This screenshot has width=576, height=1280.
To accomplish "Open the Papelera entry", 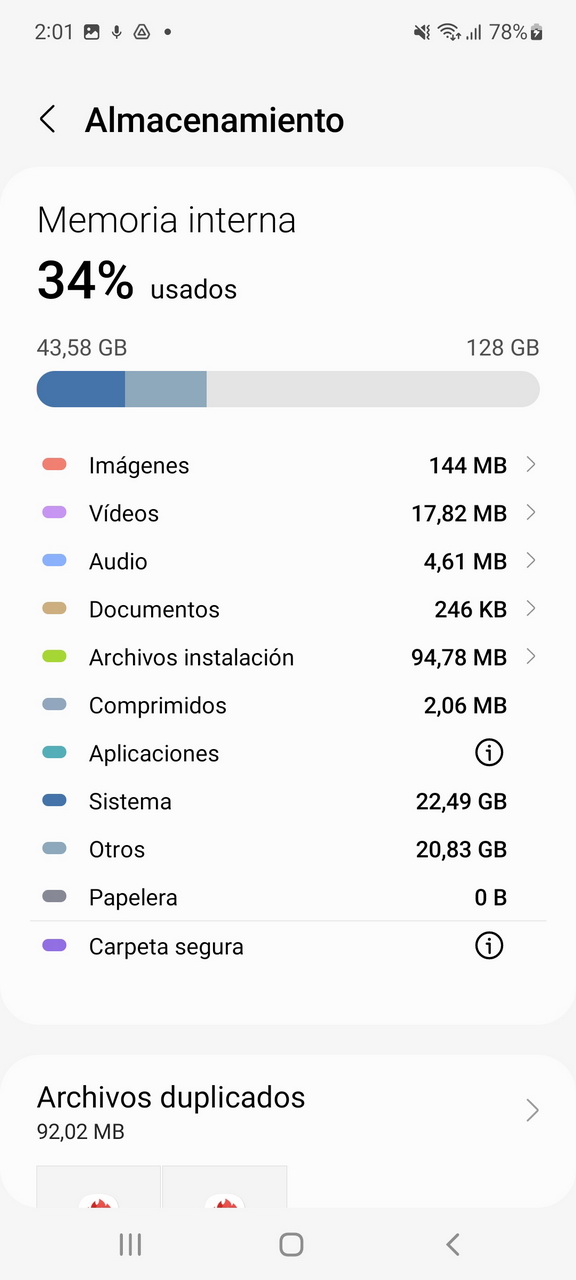I will [288, 897].
